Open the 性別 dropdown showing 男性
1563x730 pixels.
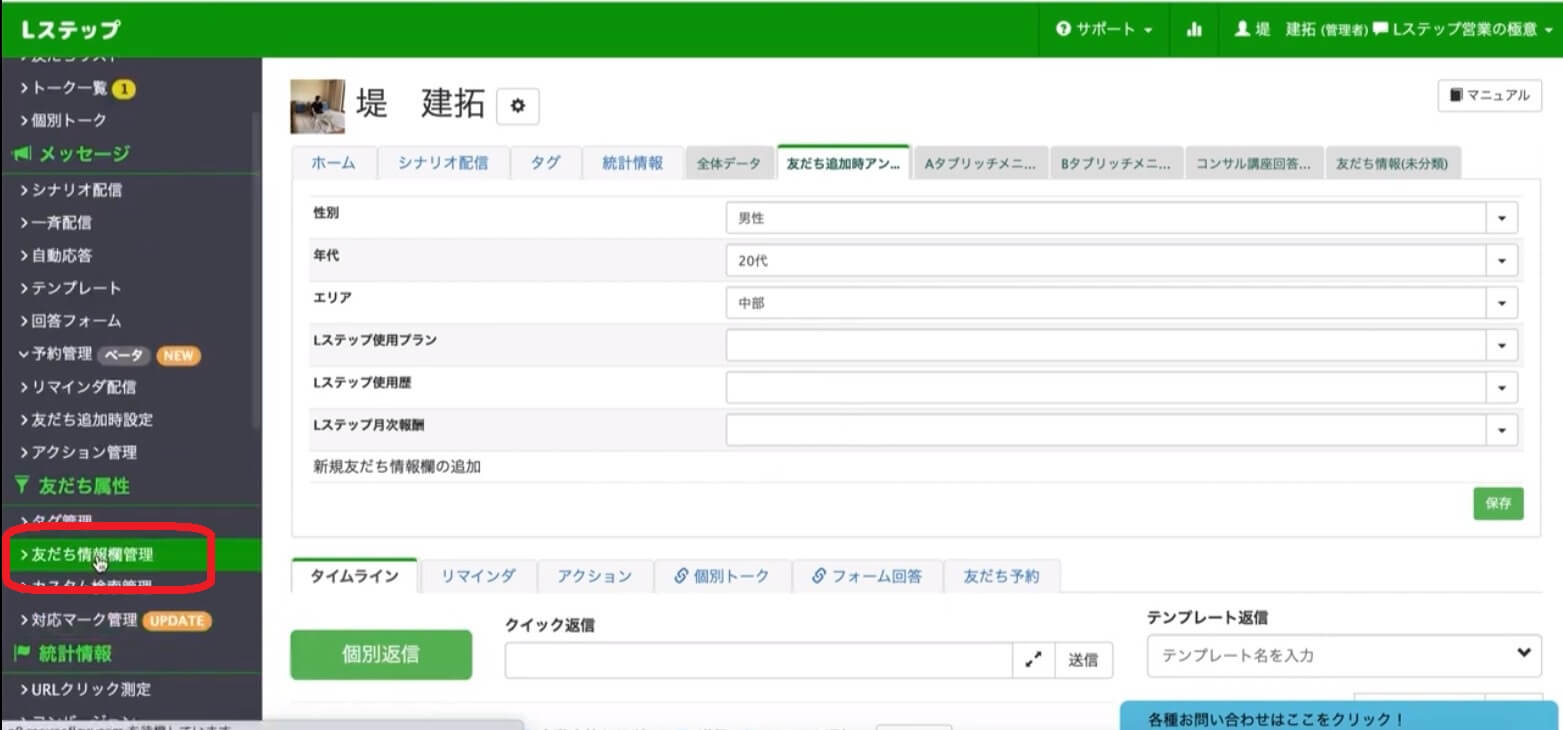coord(1121,218)
